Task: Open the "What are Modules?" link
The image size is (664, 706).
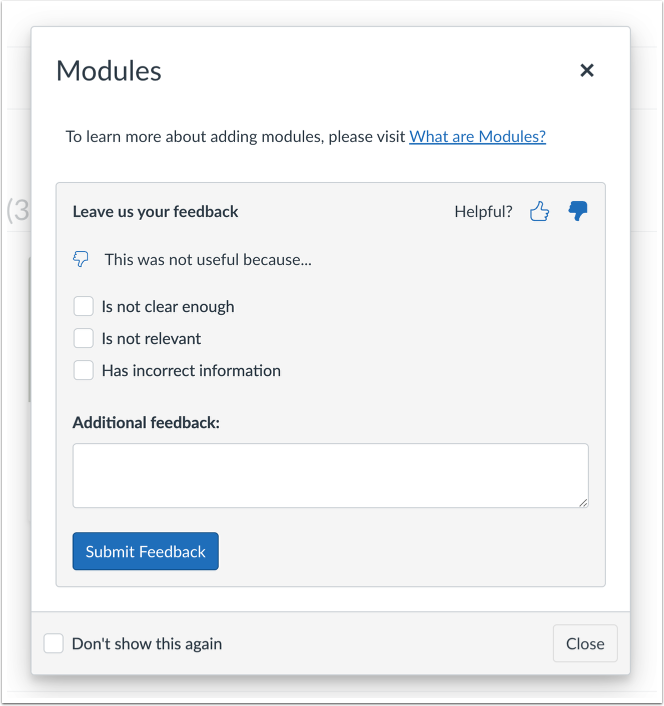Action: (477, 137)
